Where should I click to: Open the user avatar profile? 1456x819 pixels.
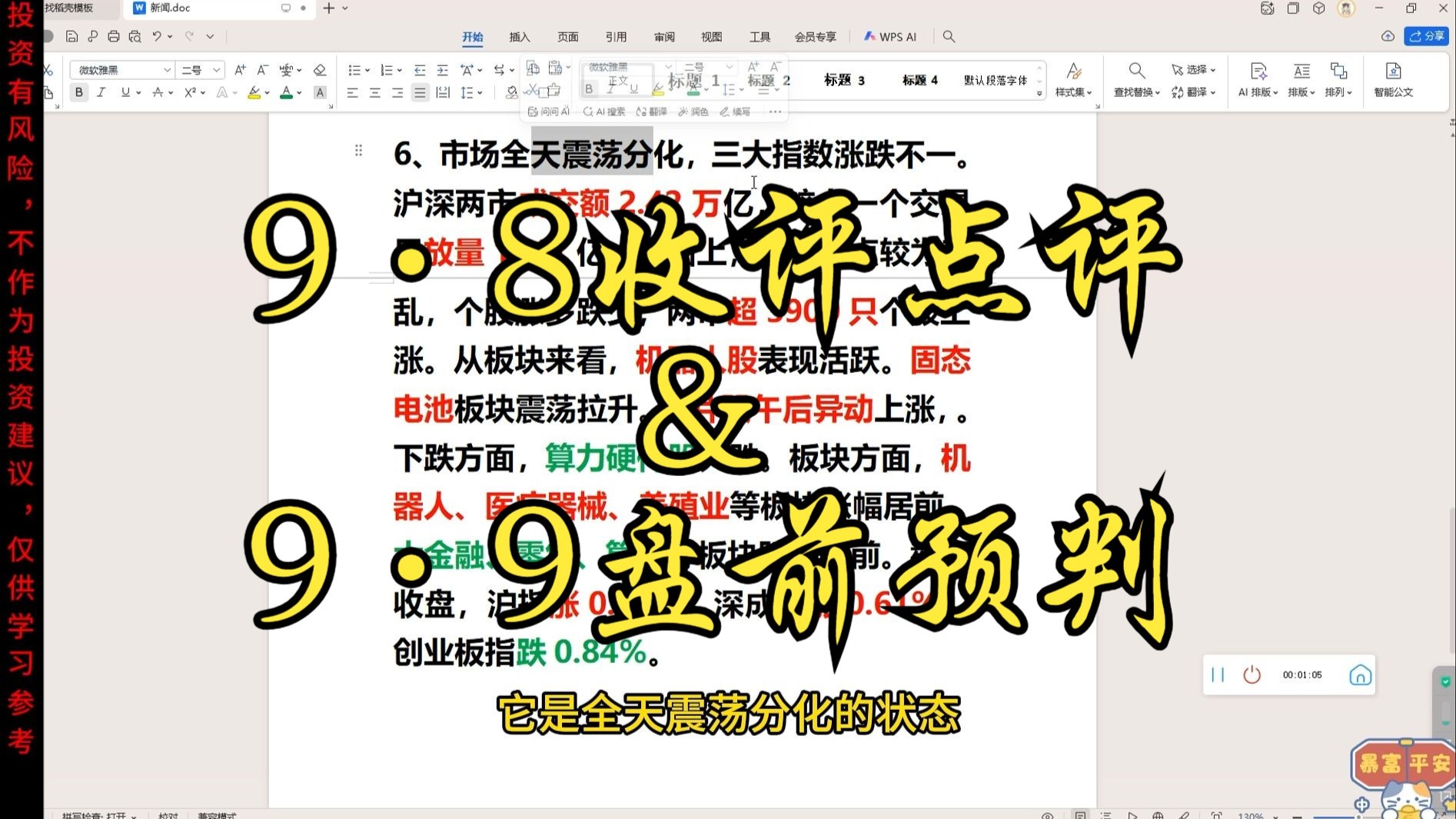[1346, 8]
